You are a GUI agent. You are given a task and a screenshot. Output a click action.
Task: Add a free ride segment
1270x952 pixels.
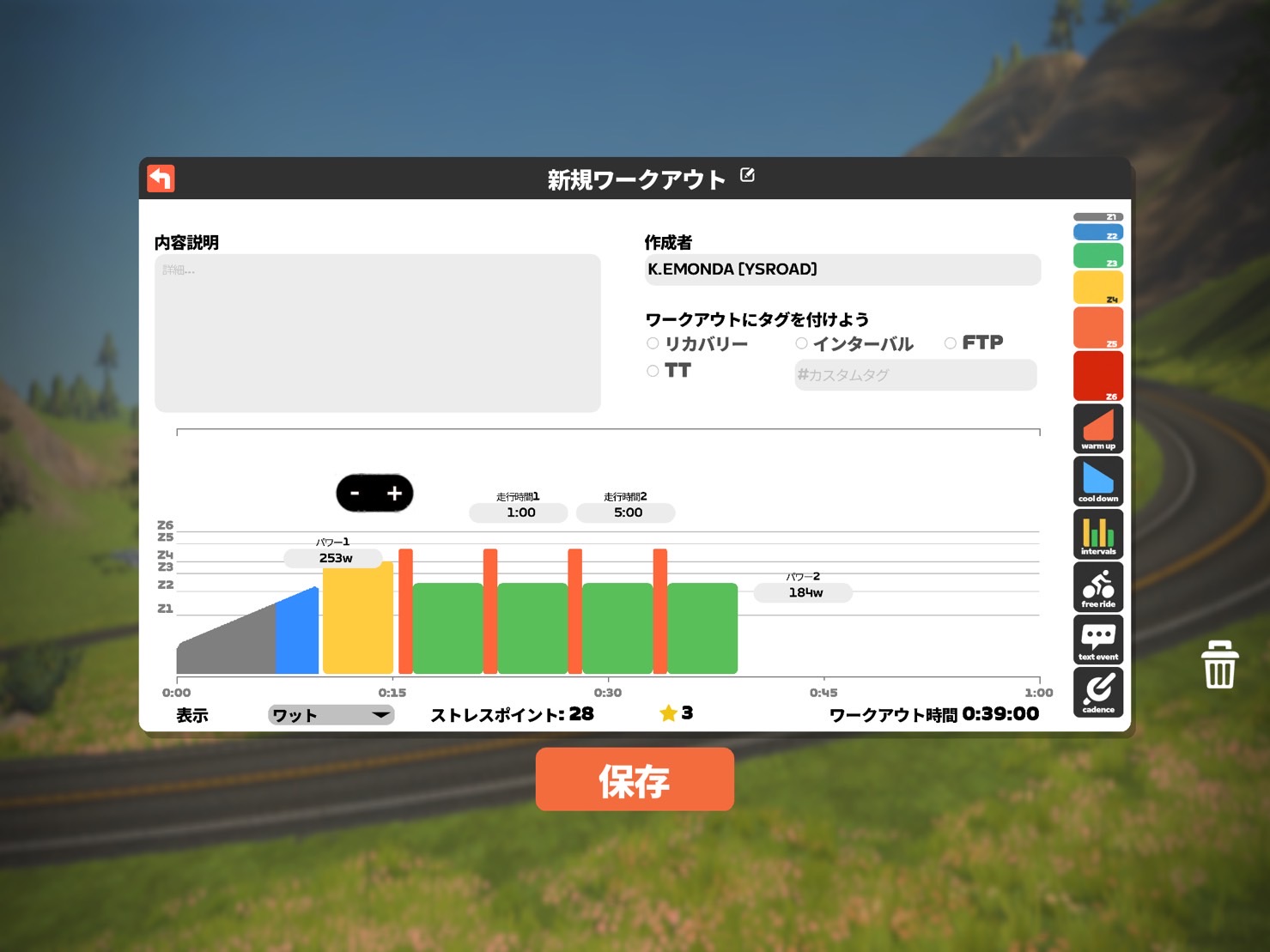(1098, 586)
